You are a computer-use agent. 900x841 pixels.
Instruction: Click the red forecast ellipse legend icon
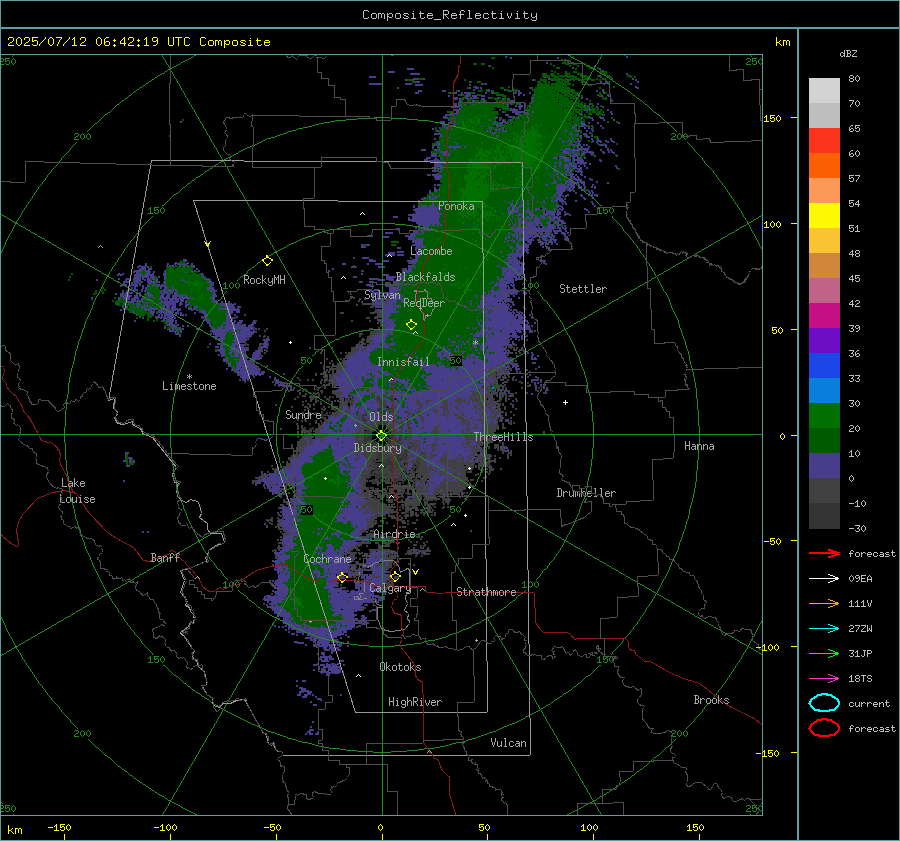[x=824, y=728]
